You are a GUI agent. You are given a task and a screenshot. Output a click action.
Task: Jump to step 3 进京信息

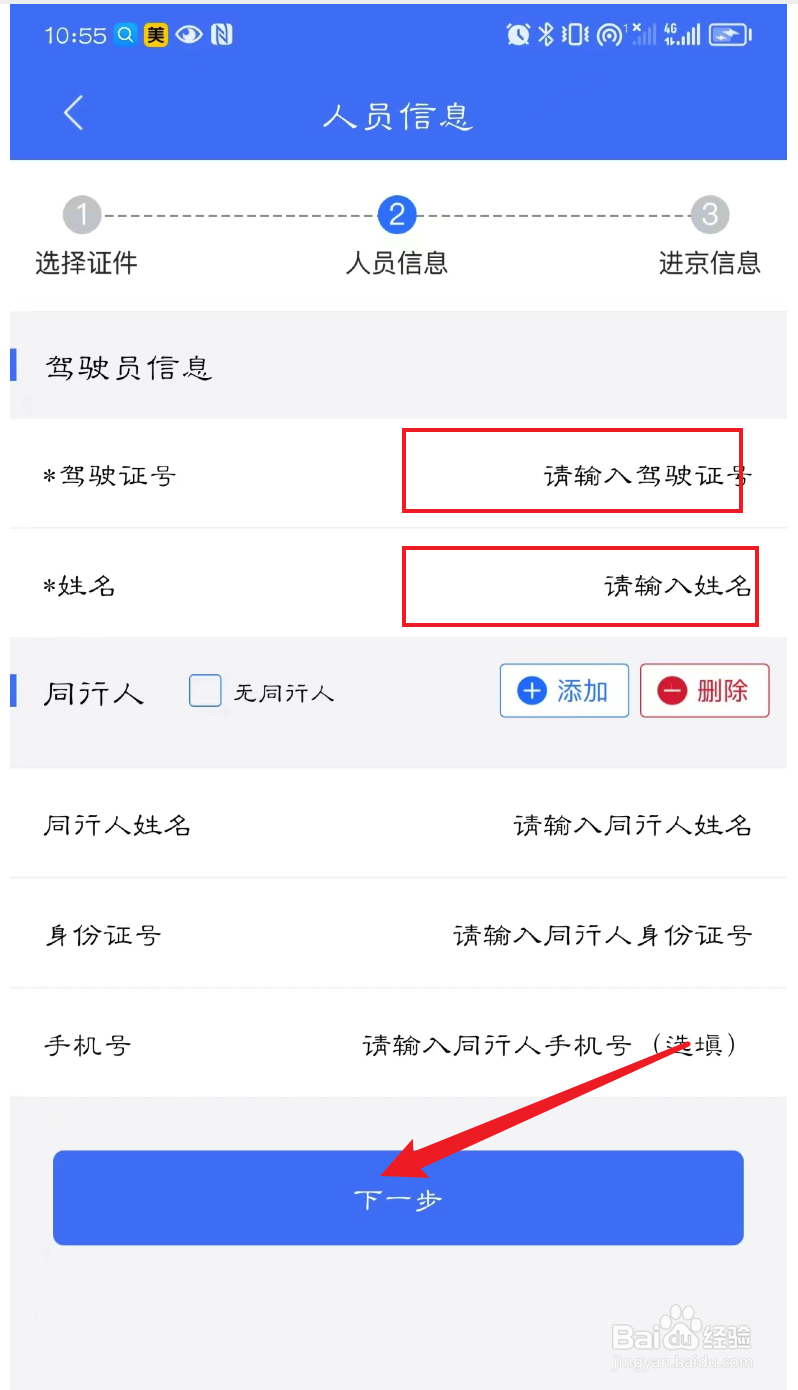710,214
